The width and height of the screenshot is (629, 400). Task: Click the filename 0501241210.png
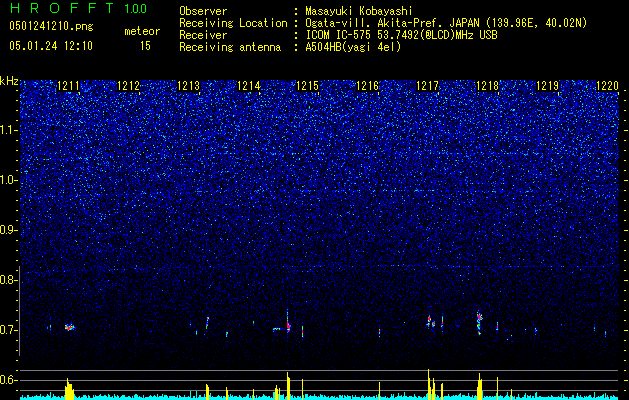coord(51,26)
